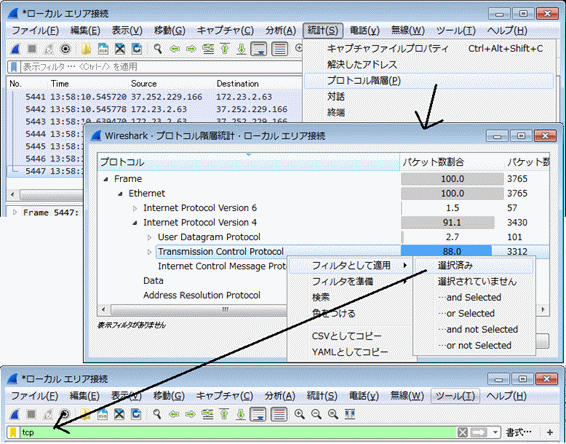Open the tcp filter history dropdown

point(495,432)
